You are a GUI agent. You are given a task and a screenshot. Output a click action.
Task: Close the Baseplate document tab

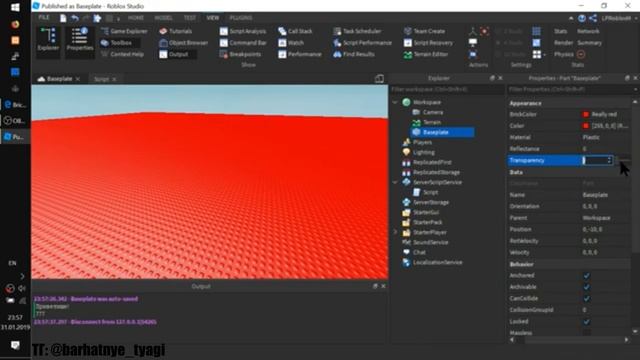click(x=78, y=79)
